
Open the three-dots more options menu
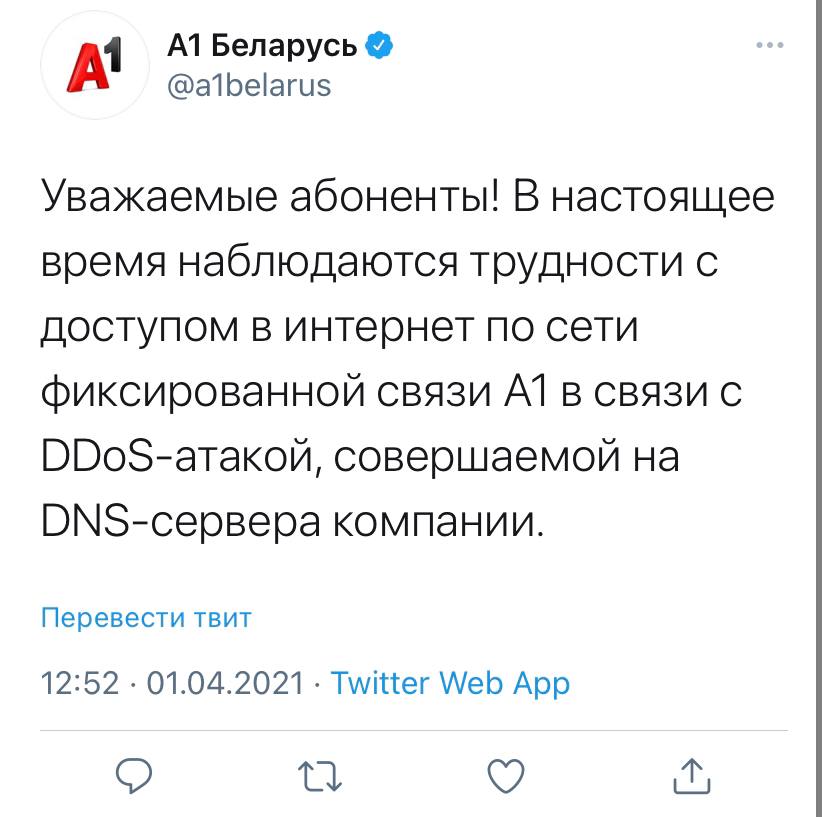[x=769, y=47]
